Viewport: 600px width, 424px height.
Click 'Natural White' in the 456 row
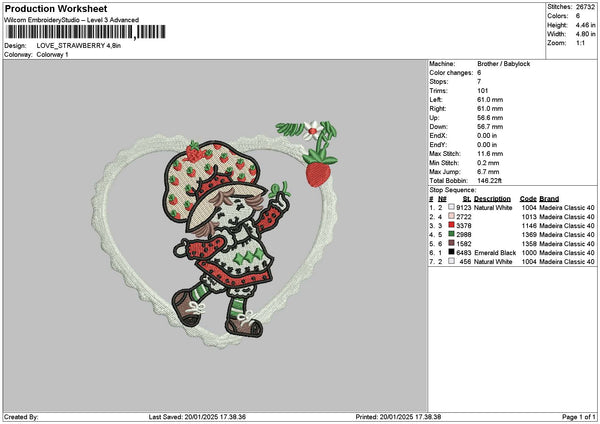tap(493, 261)
